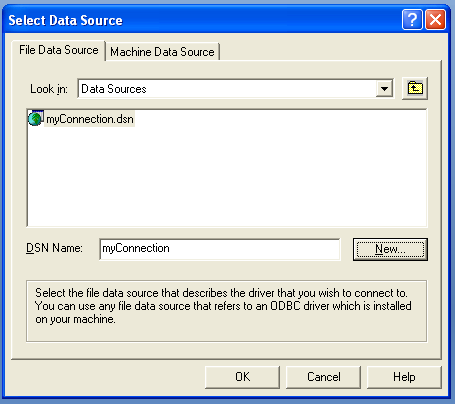Click blank dialog area left of OK

pos(107,377)
